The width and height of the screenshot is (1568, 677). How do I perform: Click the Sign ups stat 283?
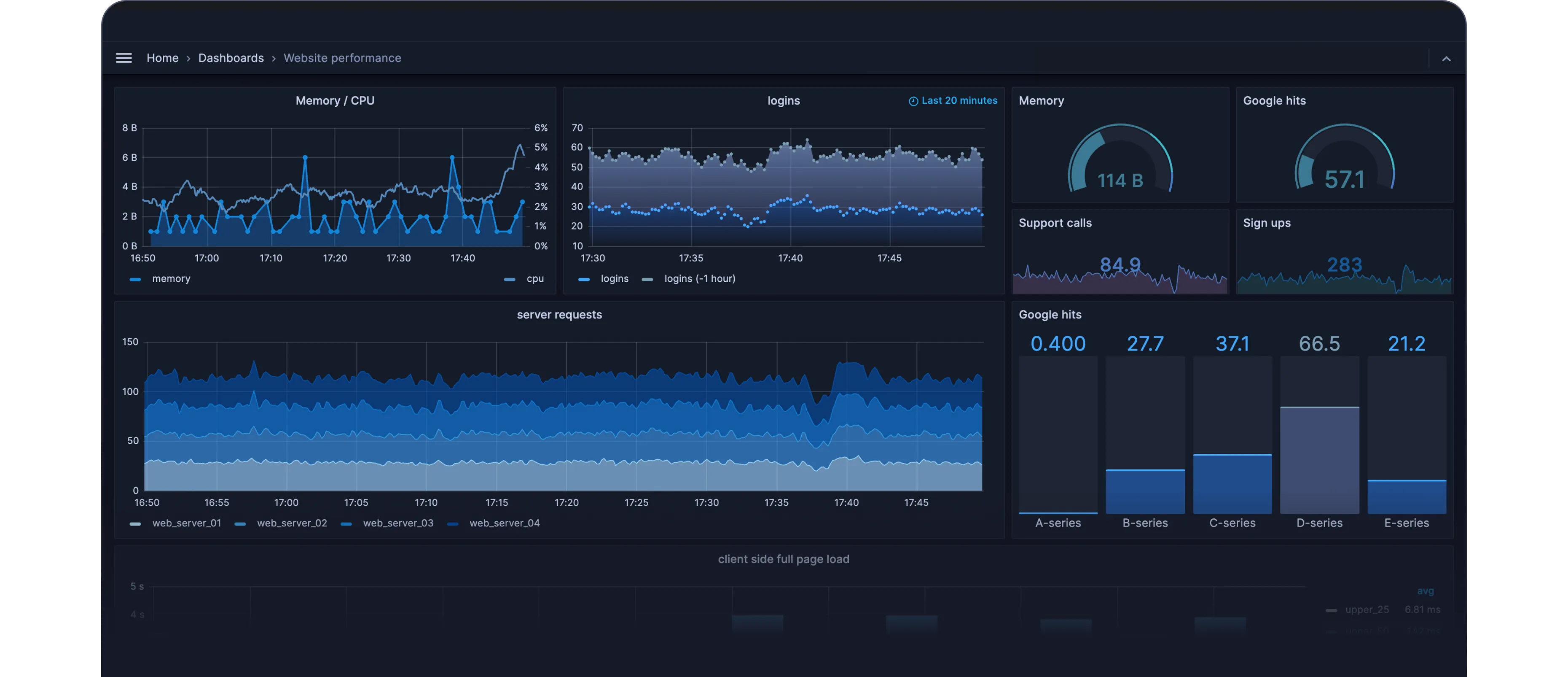(x=1344, y=264)
